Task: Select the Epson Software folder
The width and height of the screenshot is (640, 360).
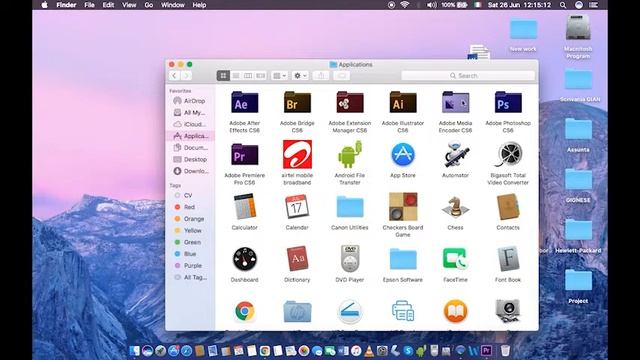Action: [x=403, y=259]
